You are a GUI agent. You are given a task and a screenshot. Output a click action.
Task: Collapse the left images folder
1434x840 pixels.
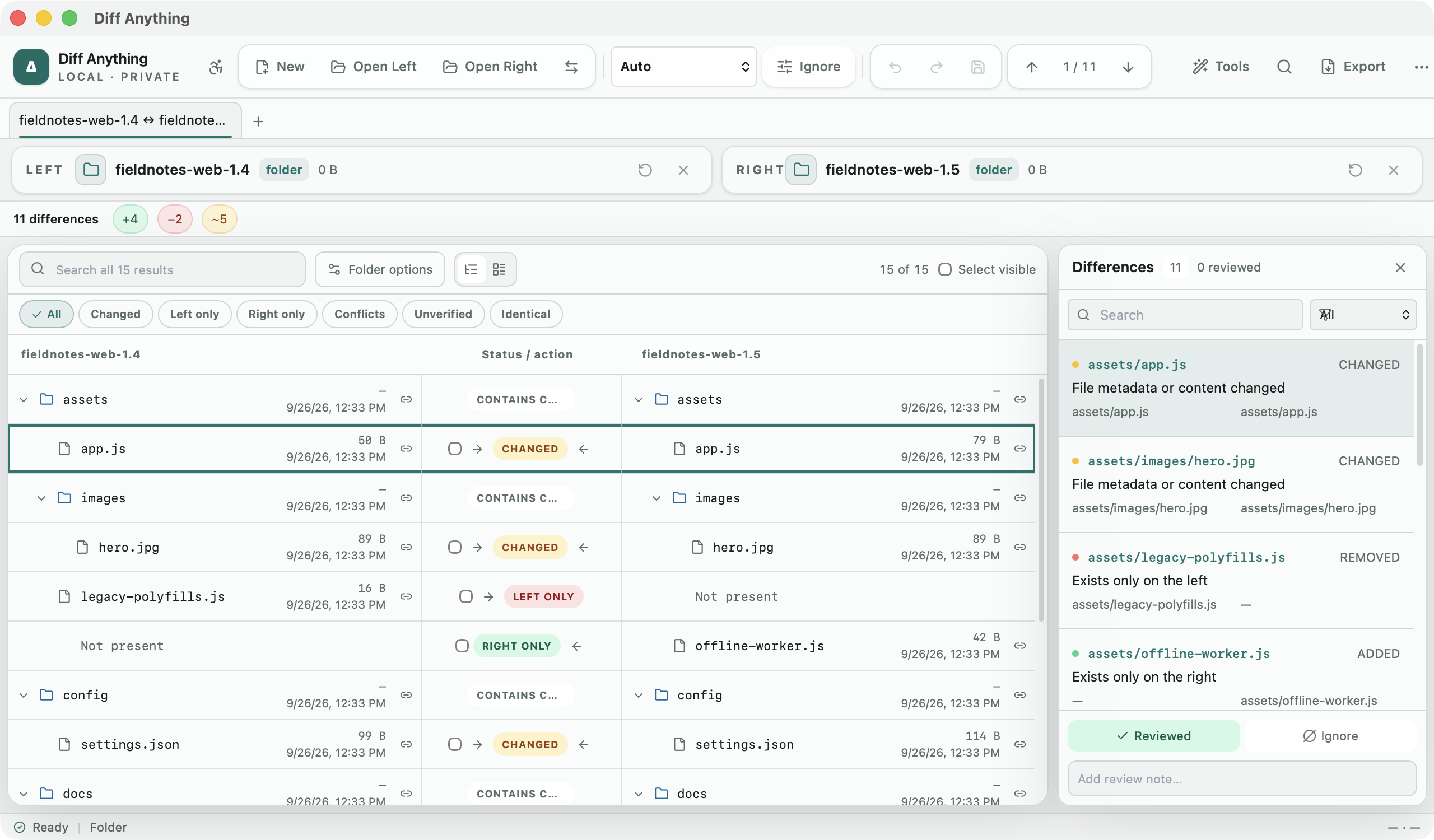pyautogui.click(x=41, y=498)
